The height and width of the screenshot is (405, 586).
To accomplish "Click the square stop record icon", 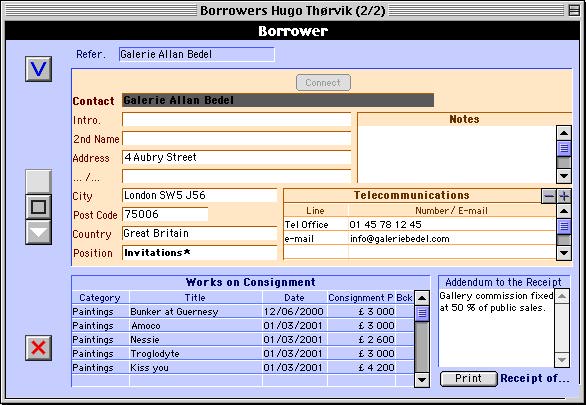I will click(38, 207).
